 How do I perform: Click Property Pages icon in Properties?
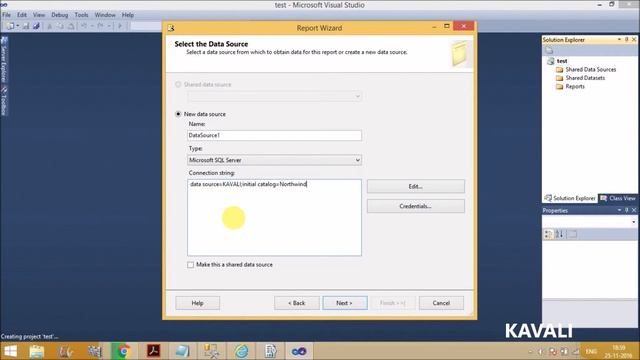point(573,234)
